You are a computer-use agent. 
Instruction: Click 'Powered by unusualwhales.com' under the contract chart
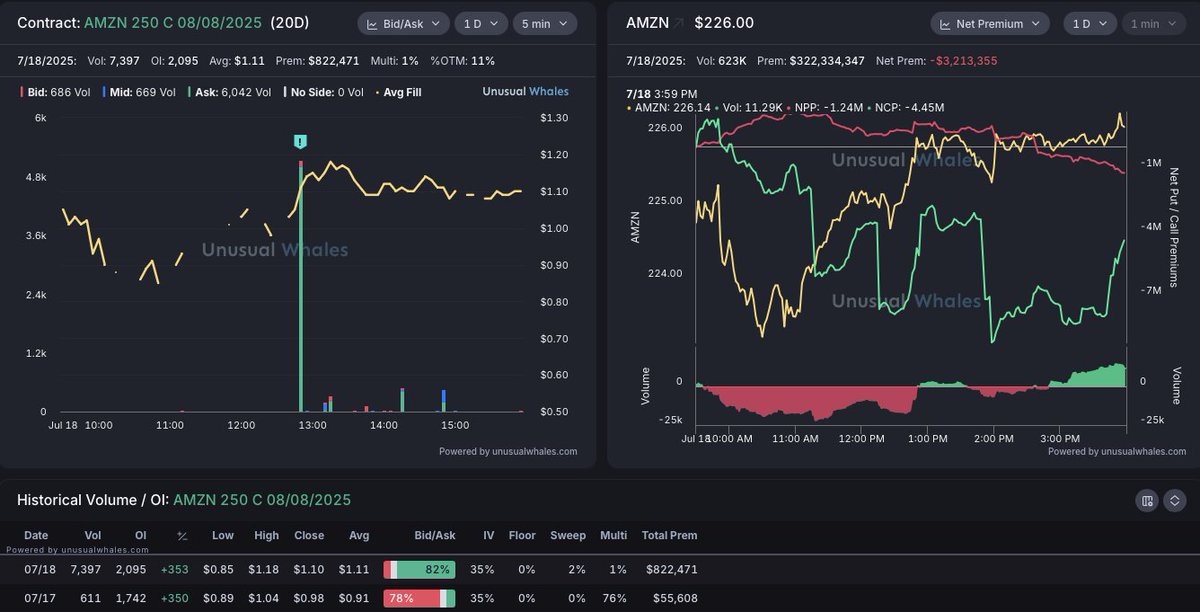point(508,452)
